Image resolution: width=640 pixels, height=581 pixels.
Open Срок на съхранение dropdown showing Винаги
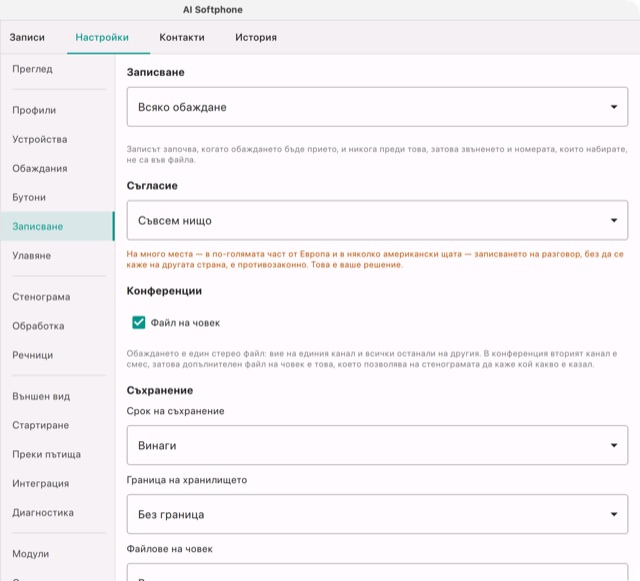(x=377, y=445)
